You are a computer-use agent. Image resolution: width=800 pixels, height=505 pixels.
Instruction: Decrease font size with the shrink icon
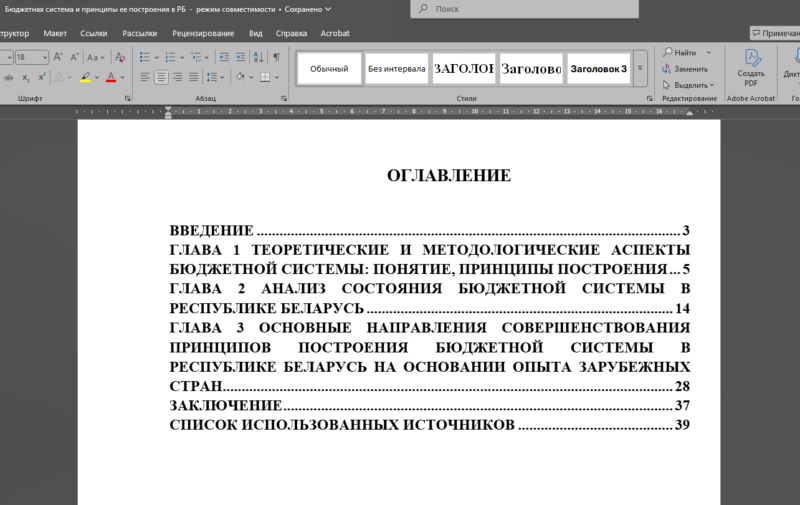[74, 57]
